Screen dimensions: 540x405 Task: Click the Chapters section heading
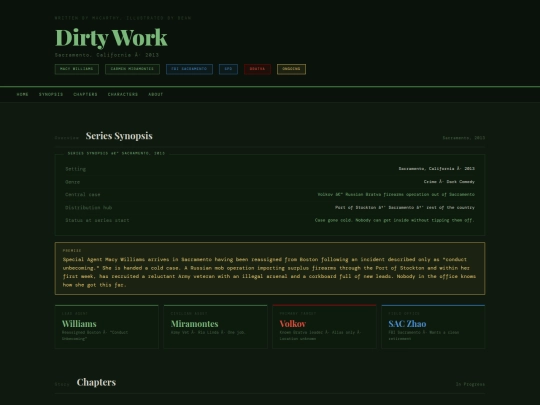coord(96,382)
